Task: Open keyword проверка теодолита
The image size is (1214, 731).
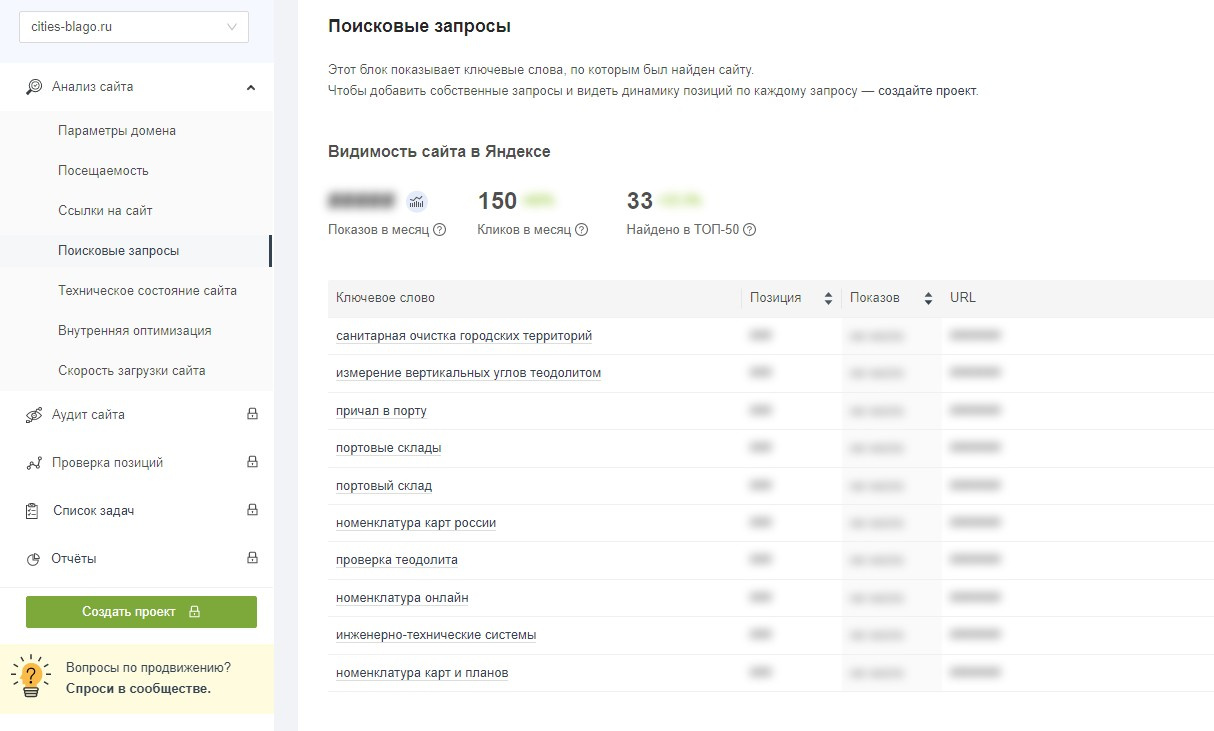Action: click(397, 560)
